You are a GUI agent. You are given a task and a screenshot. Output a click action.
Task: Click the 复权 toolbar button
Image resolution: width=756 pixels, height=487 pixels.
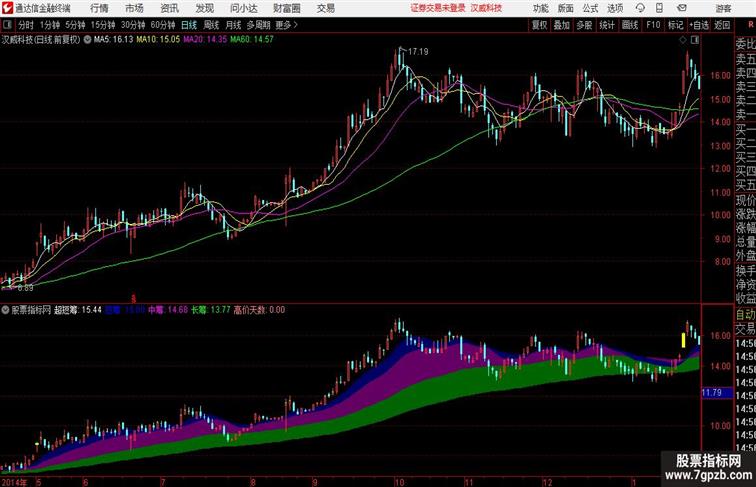click(540, 25)
